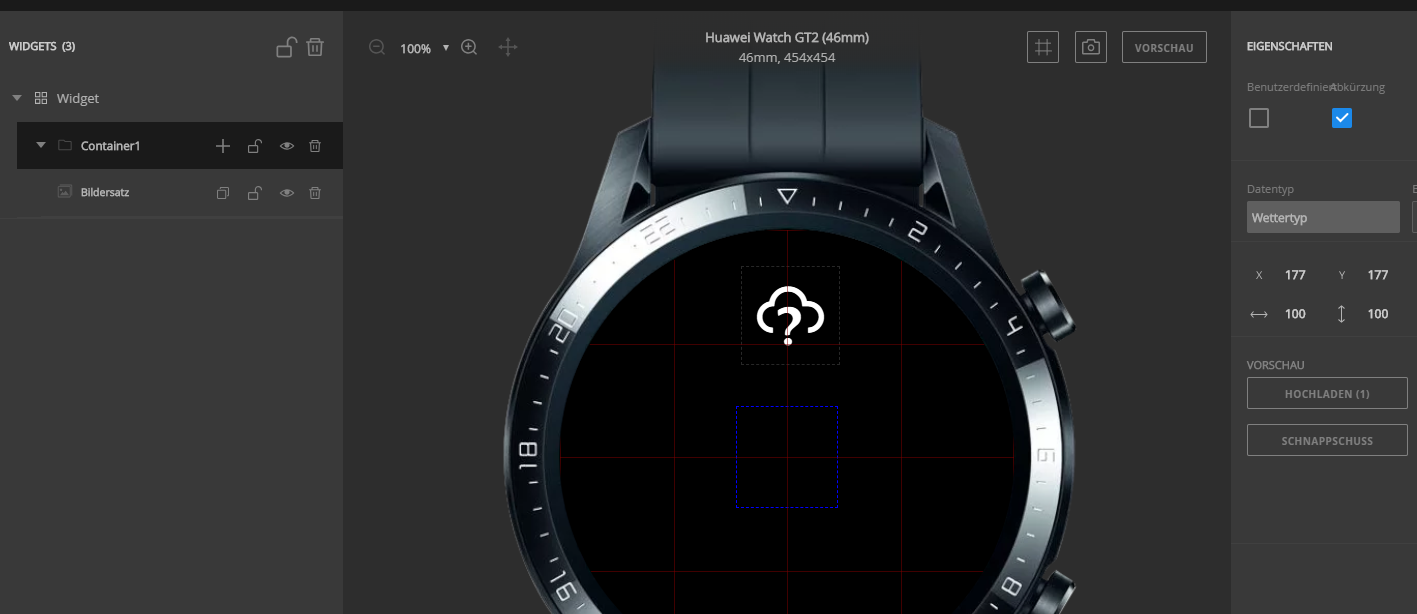Edit the Y position field
Viewport: 1417px width, 614px height.
(1378, 275)
